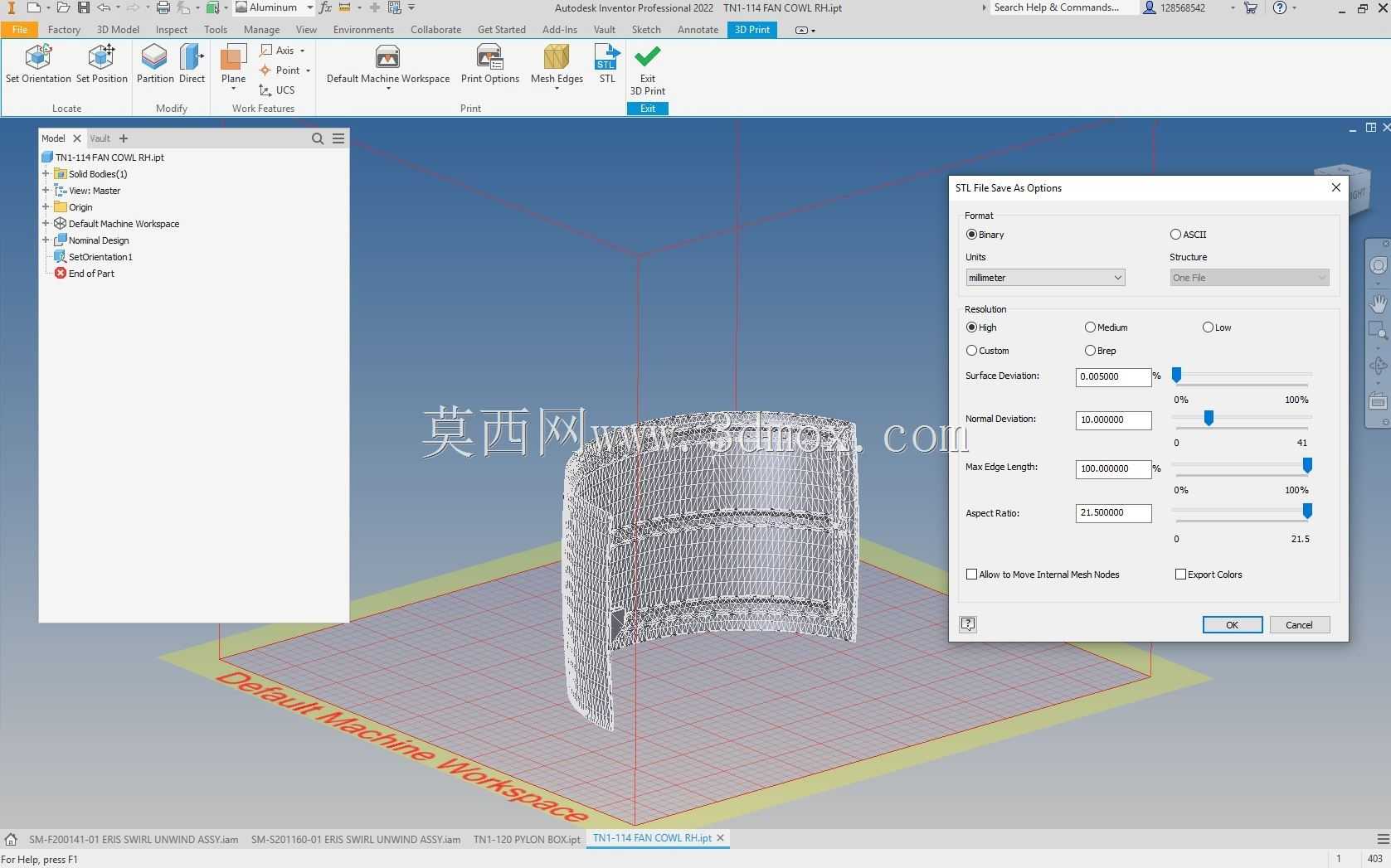The width and height of the screenshot is (1391, 868).
Task: Open the Aluminum material dropdown
Action: tap(275, 7)
